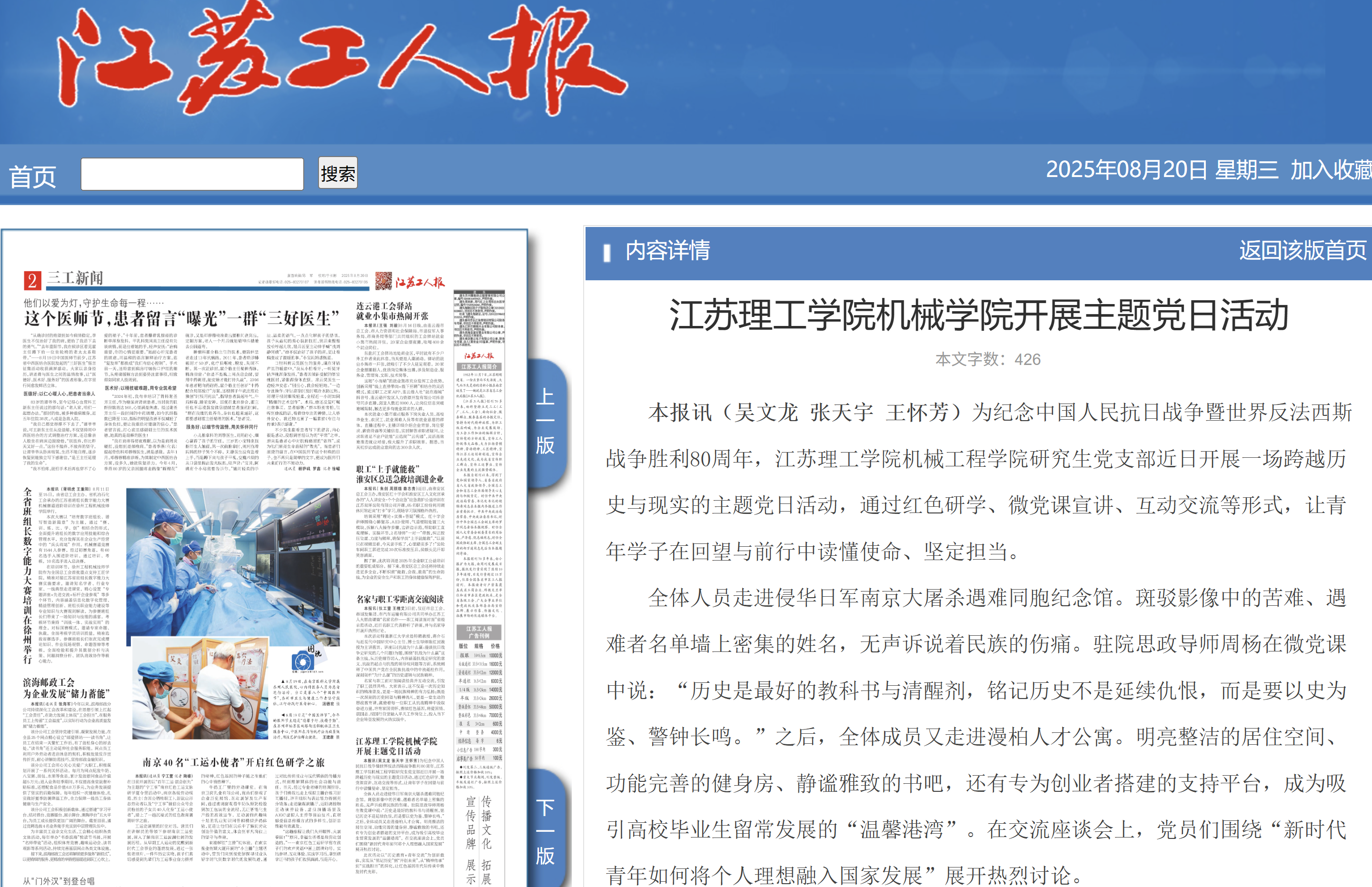Image resolution: width=1372 pixels, height=887 pixels.
Task: Click the red page number 2 badge
Action: pyautogui.click(x=32, y=280)
